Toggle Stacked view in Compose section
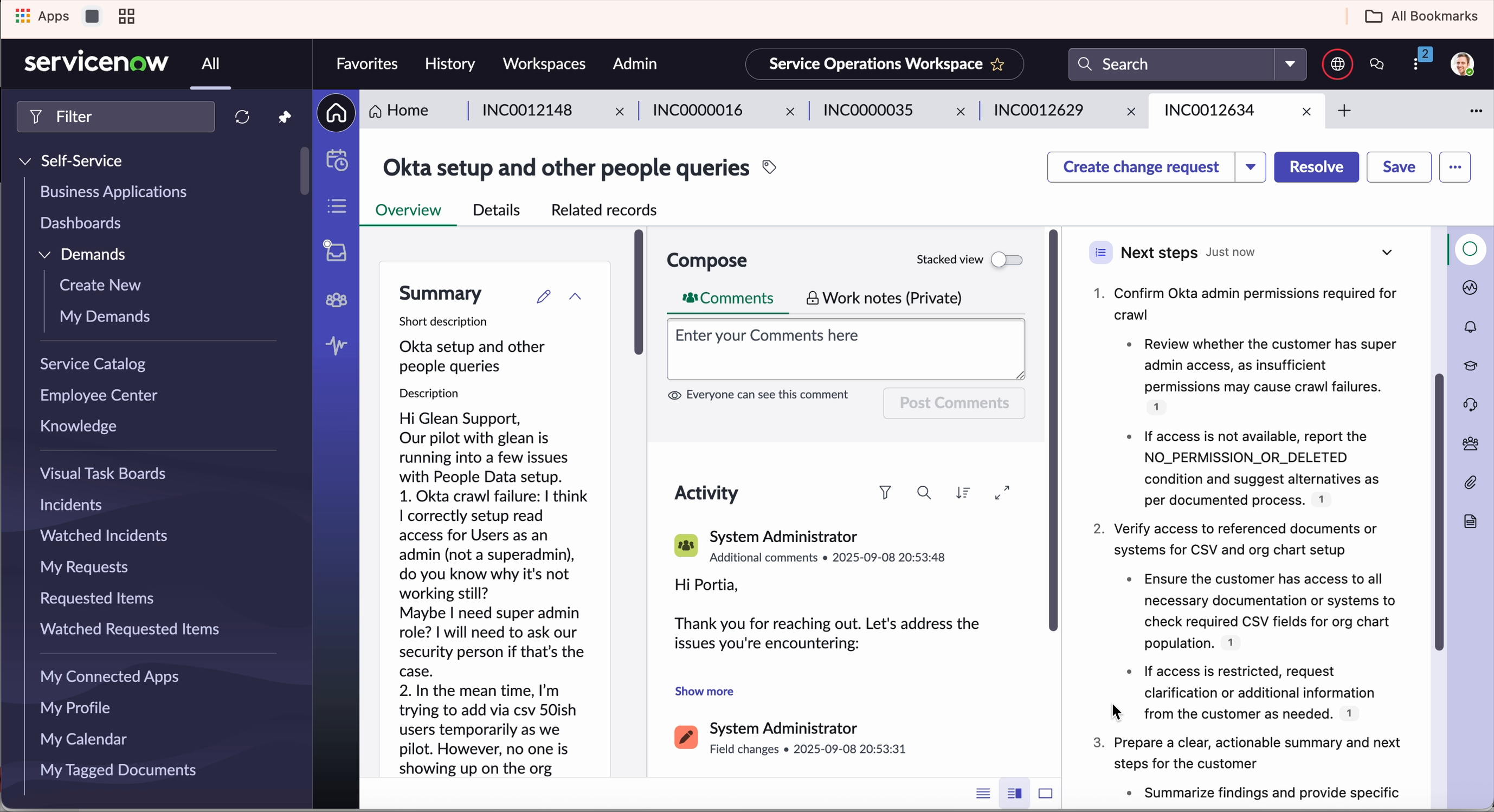1494x812 pixels. [x=1007, y=260]
